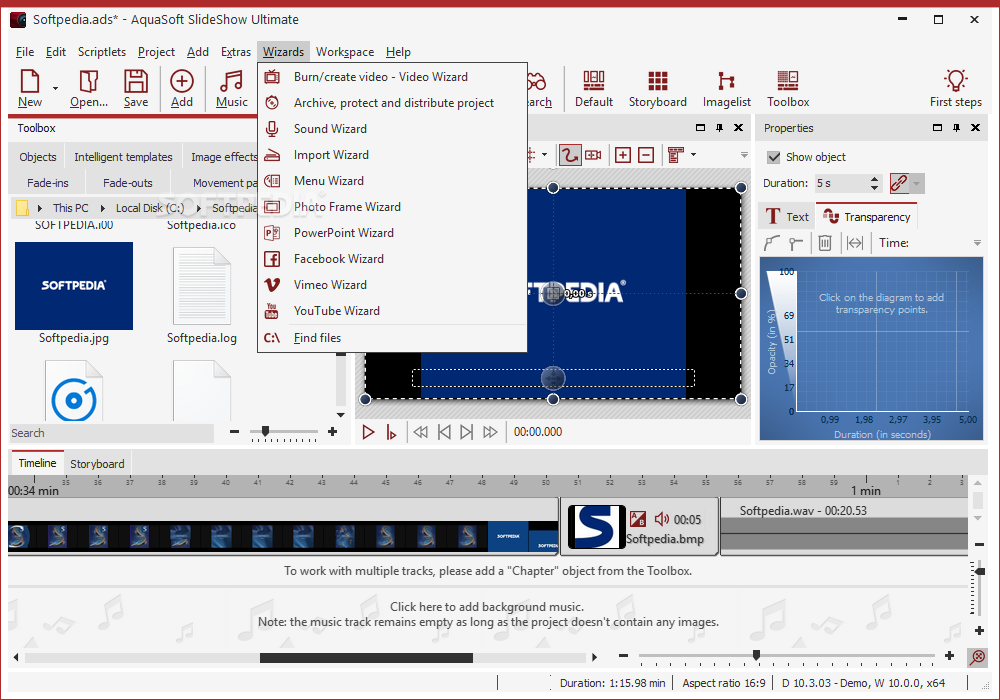Switch to the Storyboard tab below
1000x700 pixels.
98,463
